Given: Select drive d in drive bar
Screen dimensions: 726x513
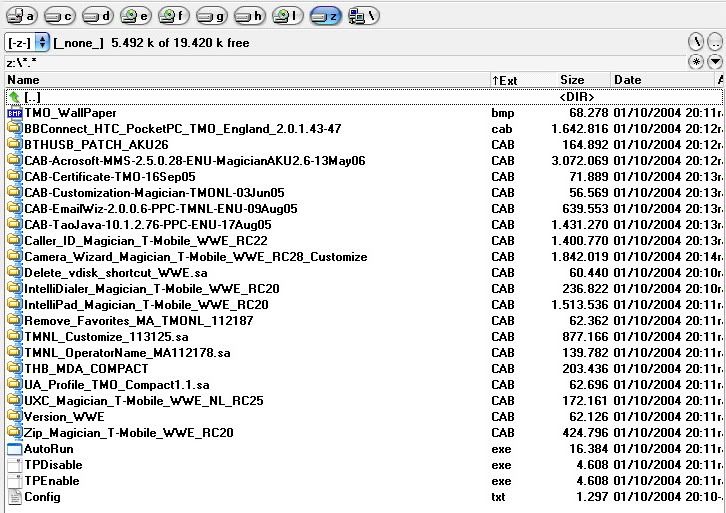Looking at the screenshot, I should [98, 16].
